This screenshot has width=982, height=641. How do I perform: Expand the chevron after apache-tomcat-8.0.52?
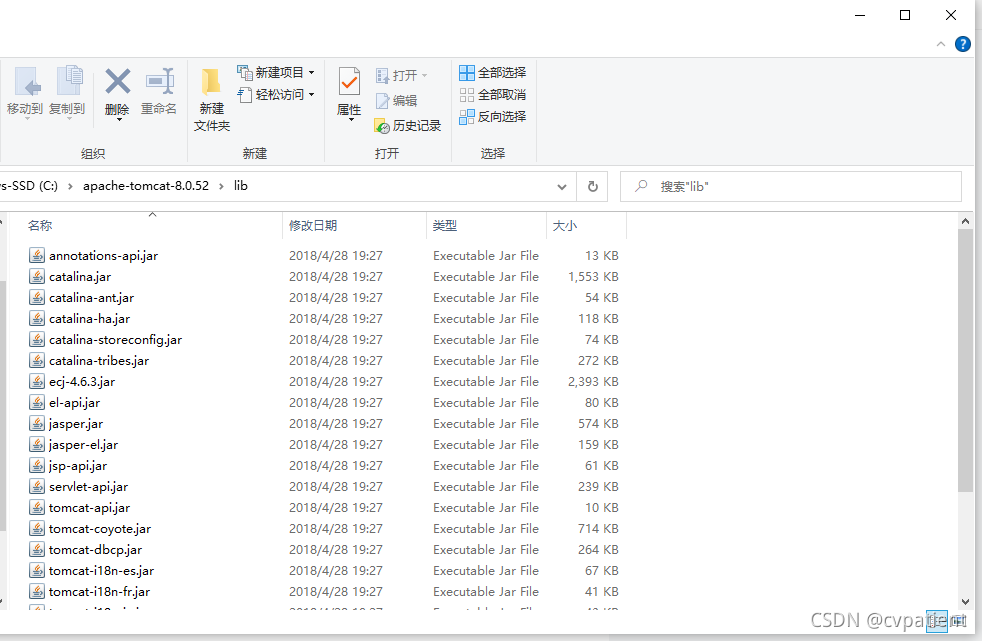tap(221, 187)
